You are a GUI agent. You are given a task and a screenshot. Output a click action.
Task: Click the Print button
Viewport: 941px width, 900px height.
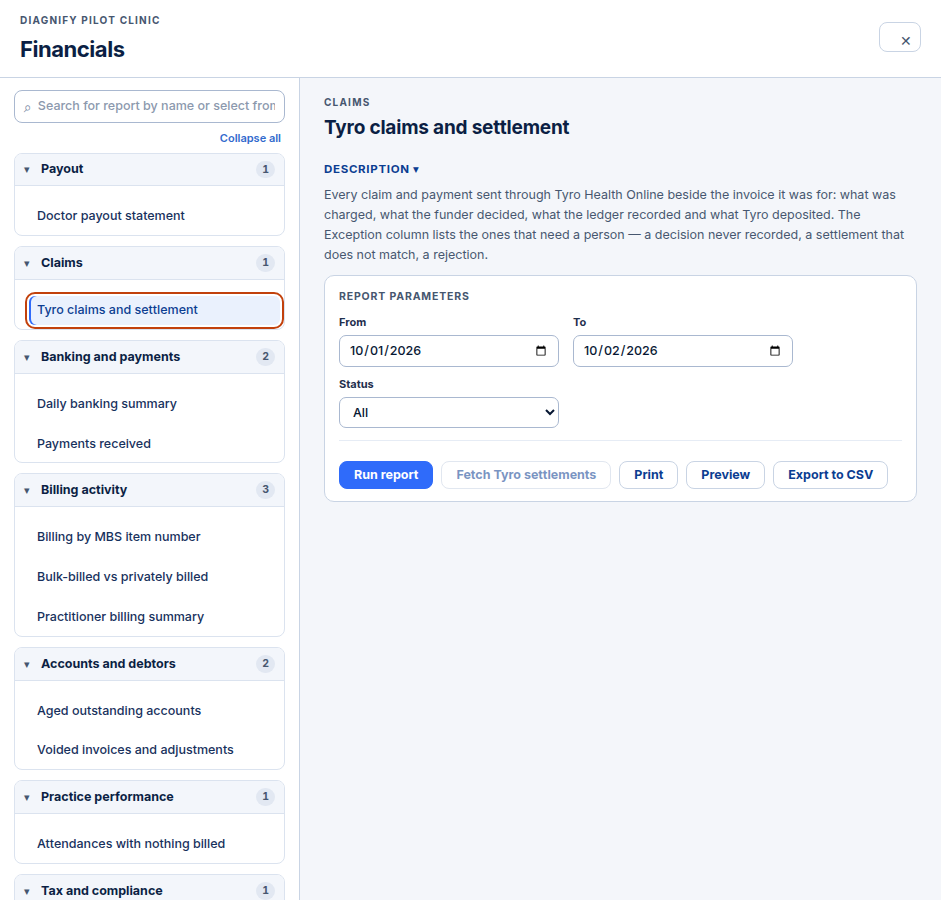(649, 475)
